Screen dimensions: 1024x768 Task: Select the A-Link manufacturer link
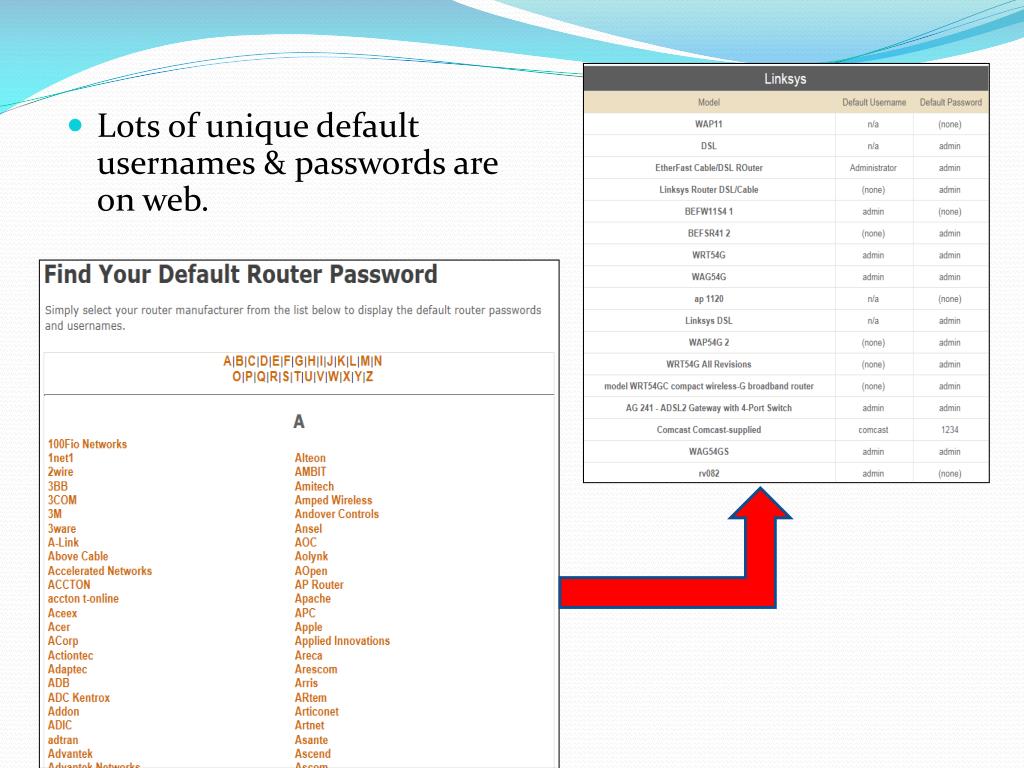63,543
